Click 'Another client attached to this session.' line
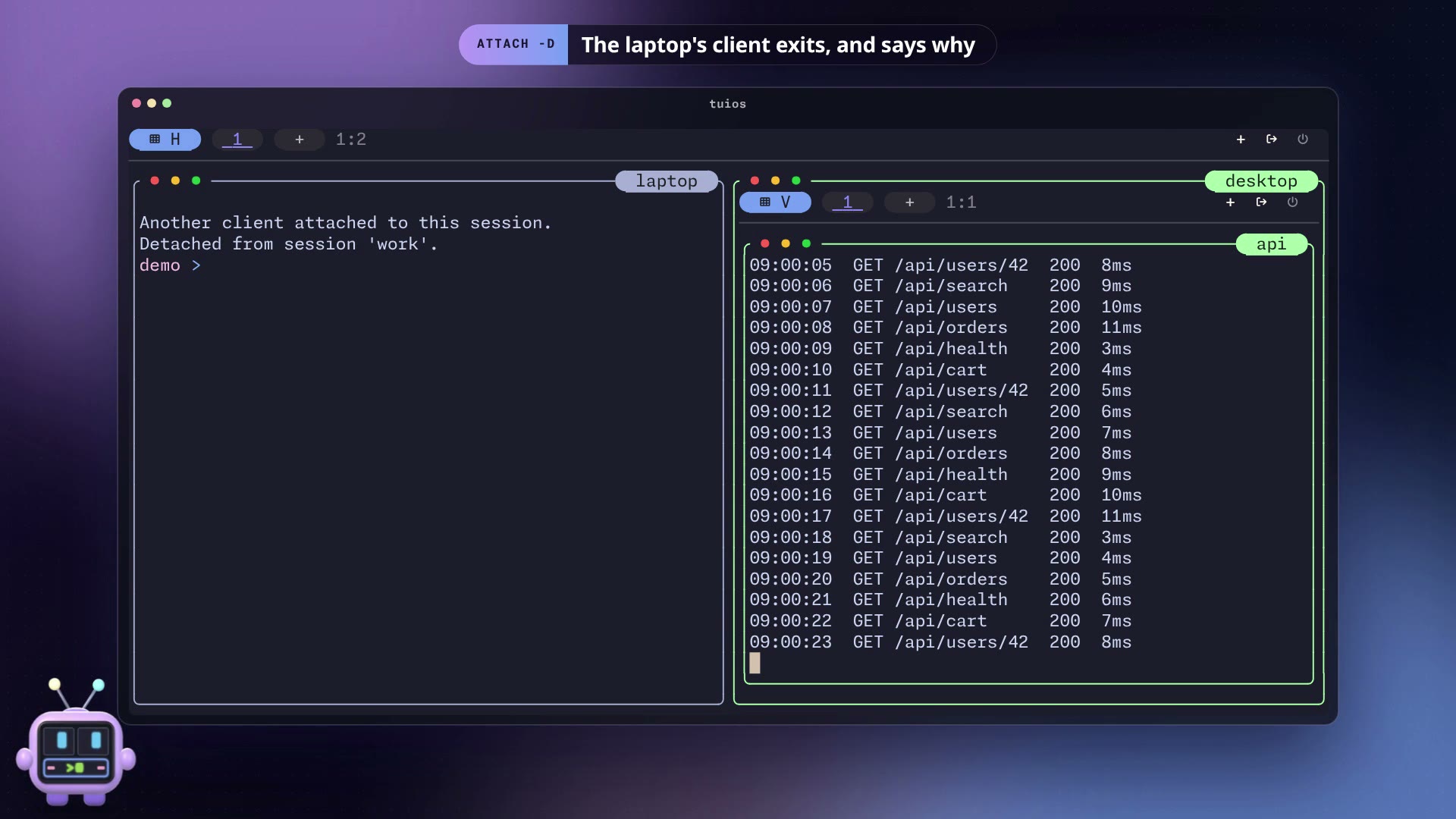Image resolution: width=1456 pixels, height=819 pixels. 346,223
